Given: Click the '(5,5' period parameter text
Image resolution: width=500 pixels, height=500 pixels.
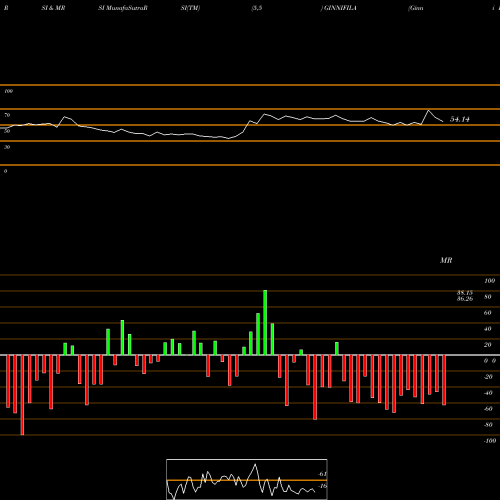Looking at the screenshot, I should point(257,8).
